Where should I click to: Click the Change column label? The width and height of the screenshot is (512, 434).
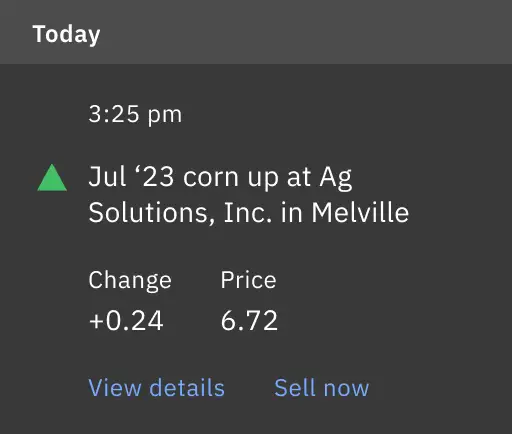(x=130, y=280)
